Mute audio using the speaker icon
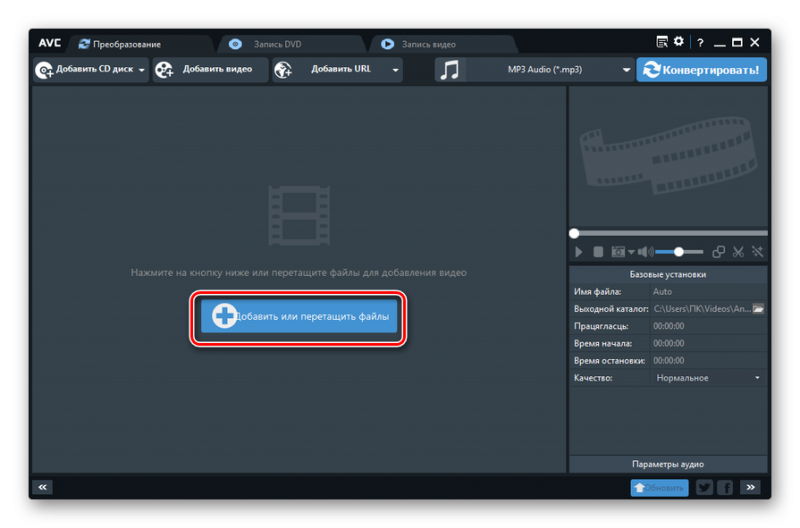Viewport: 800px width, 528px height. [x=645, y=252]
